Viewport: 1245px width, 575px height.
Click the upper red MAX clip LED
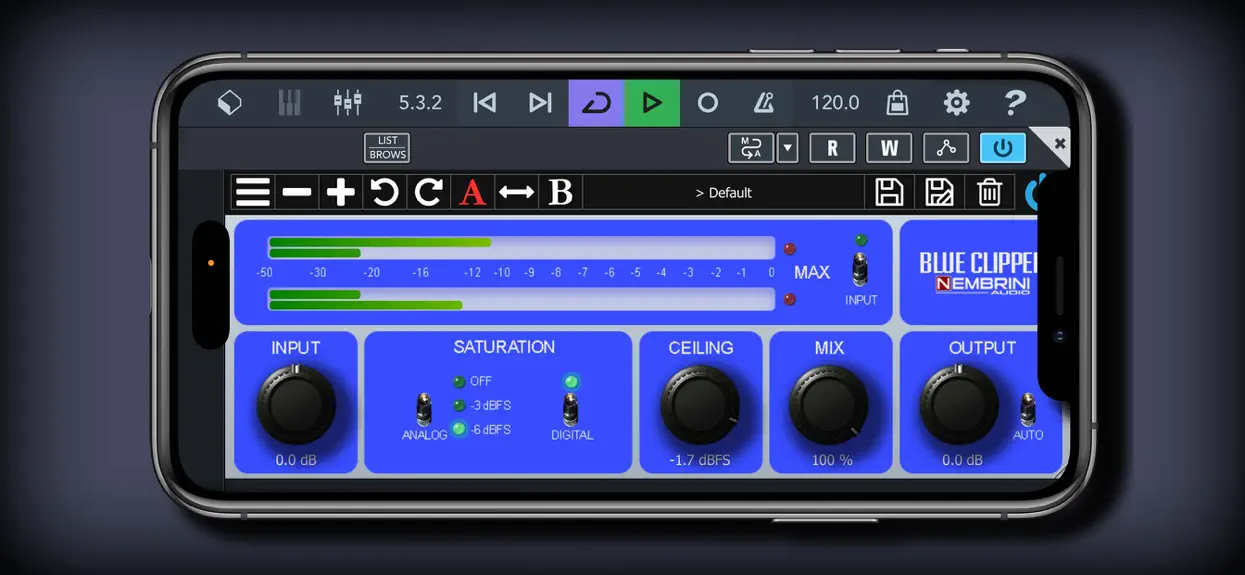pyautogui.click(x=790, y=249)
